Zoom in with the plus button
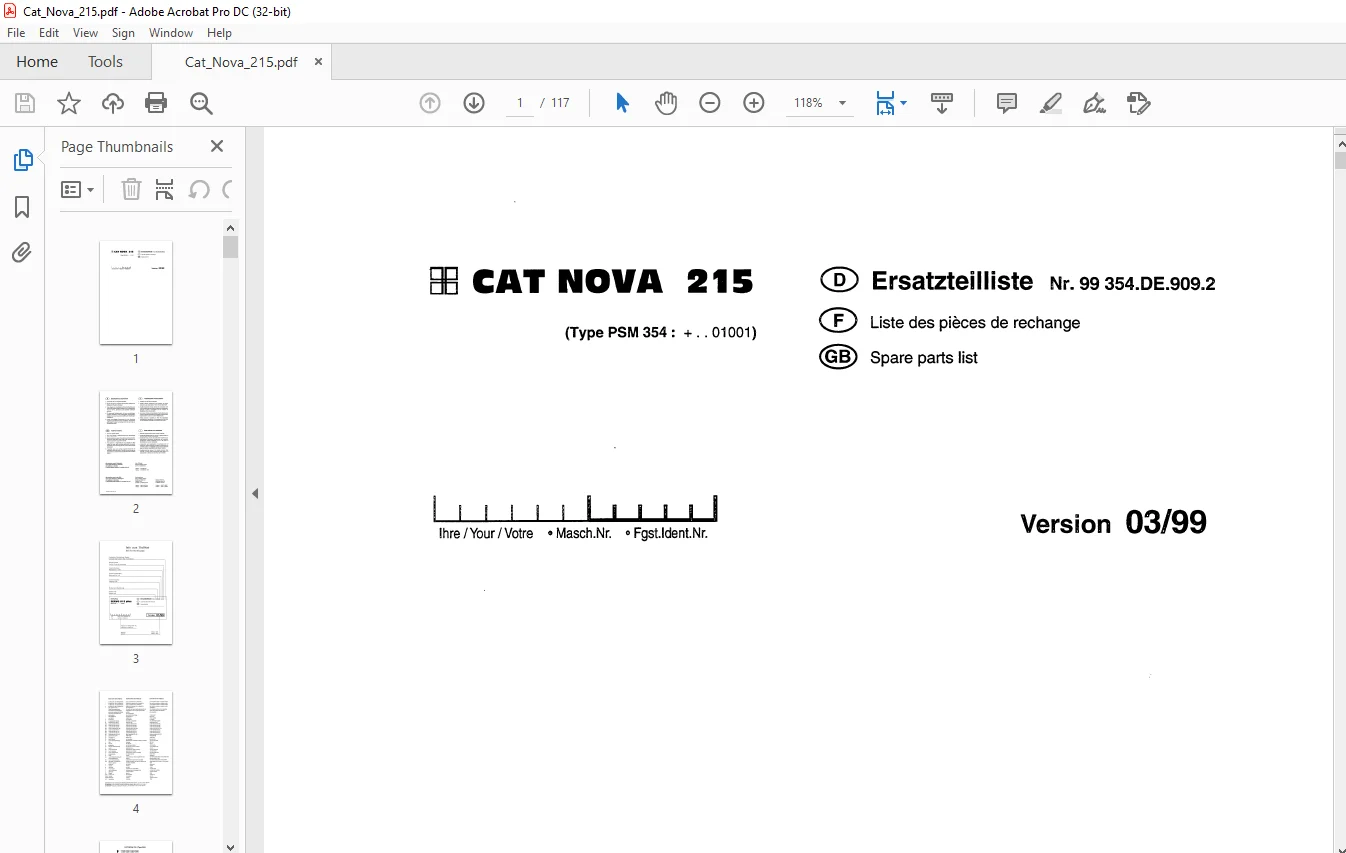Image resolution: width=1346 pixels, height=853 pixels. [x=754, y=103]
